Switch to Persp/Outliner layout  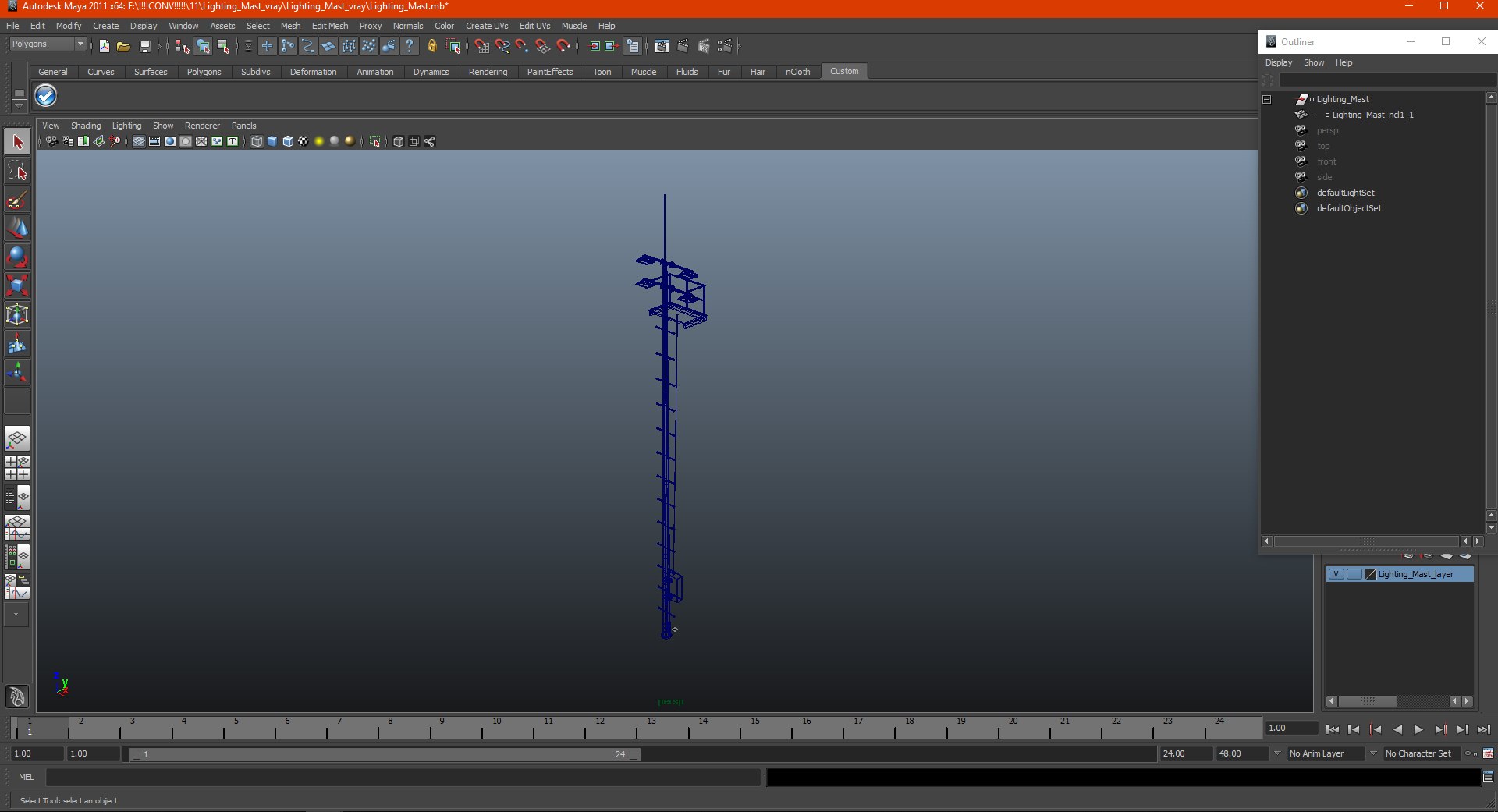17,498
